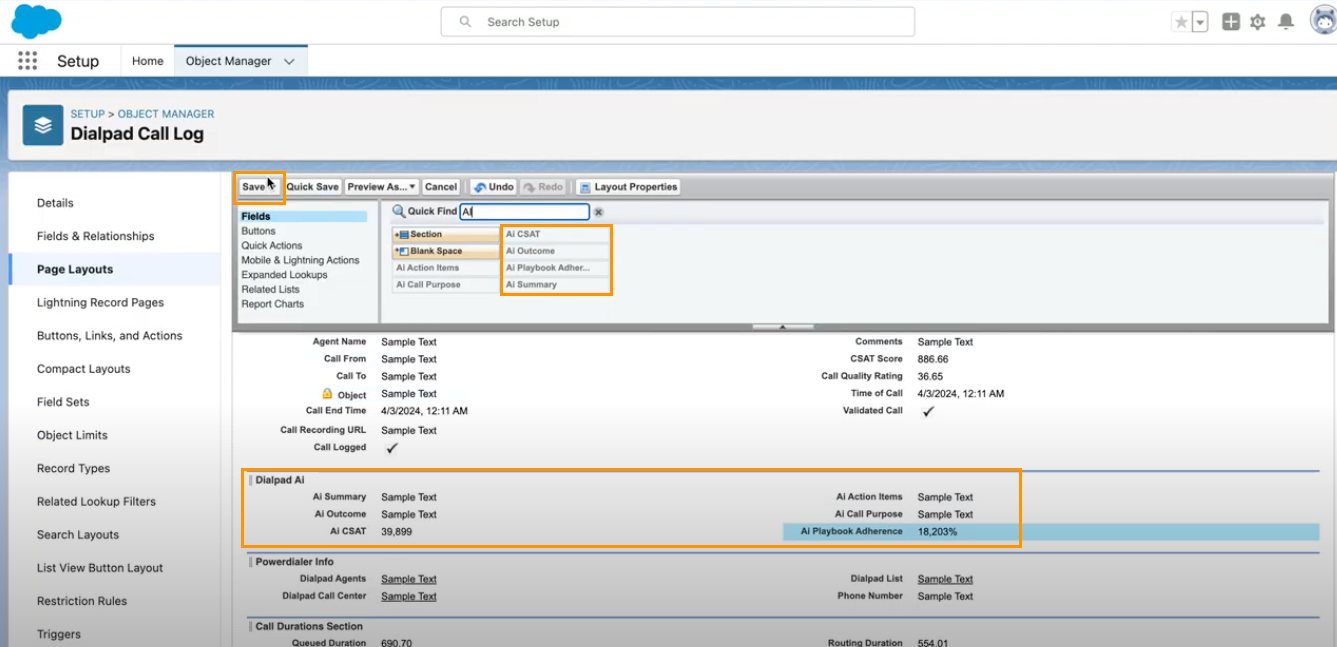
Task: Select the Report Charts category
Action: (x=272, y=304)
